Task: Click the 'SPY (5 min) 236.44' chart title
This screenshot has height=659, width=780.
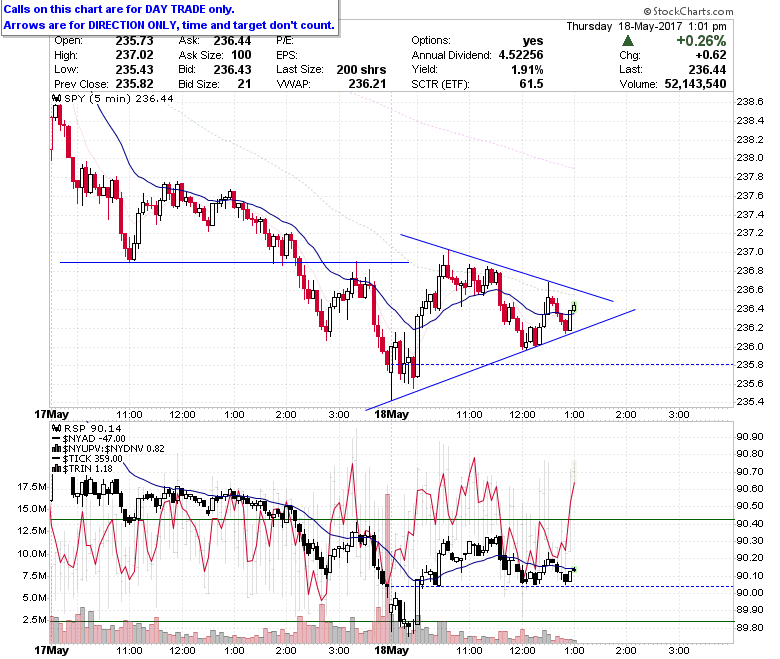Action: pos(119,98)
